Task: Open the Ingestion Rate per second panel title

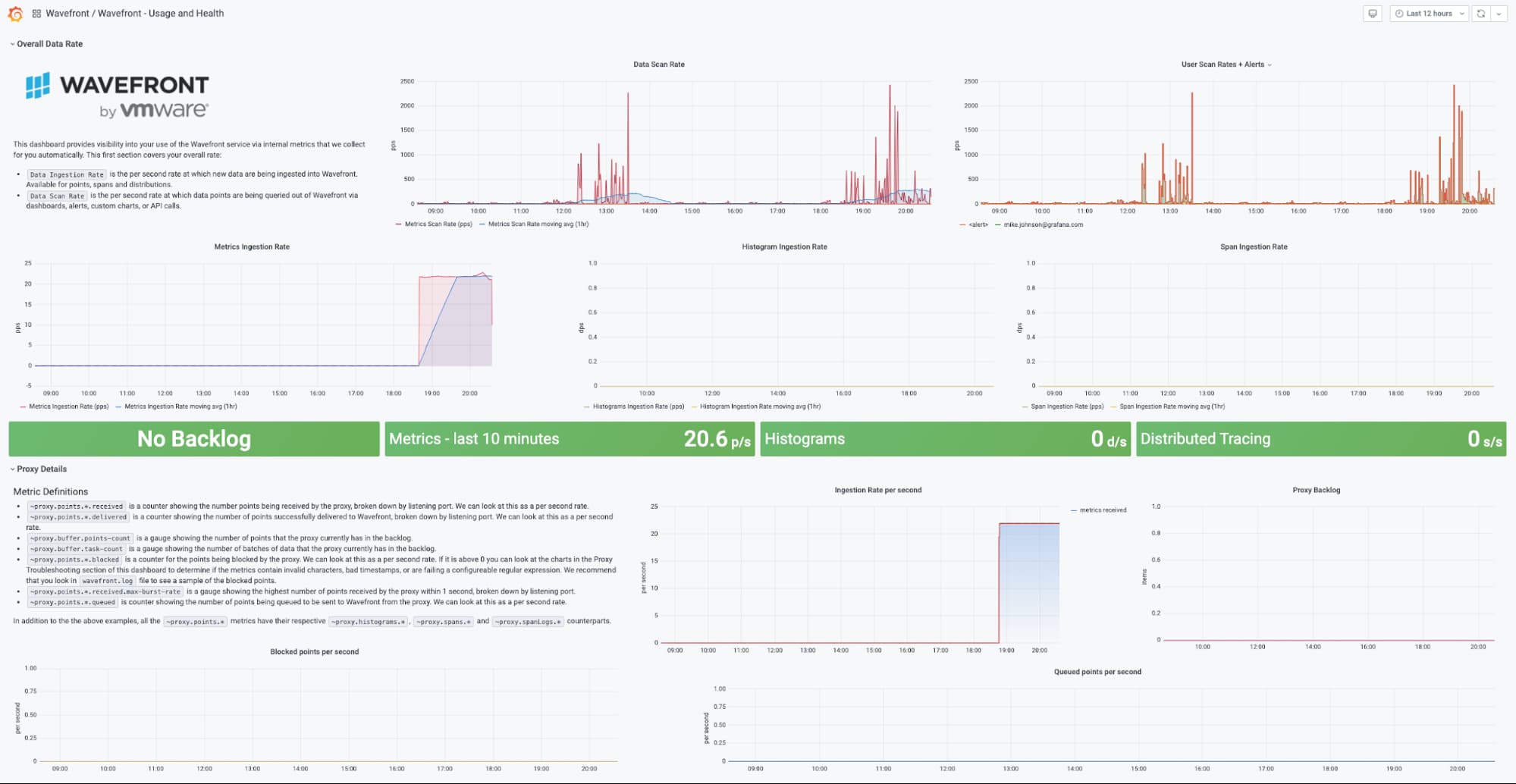Action: (878, 491)
